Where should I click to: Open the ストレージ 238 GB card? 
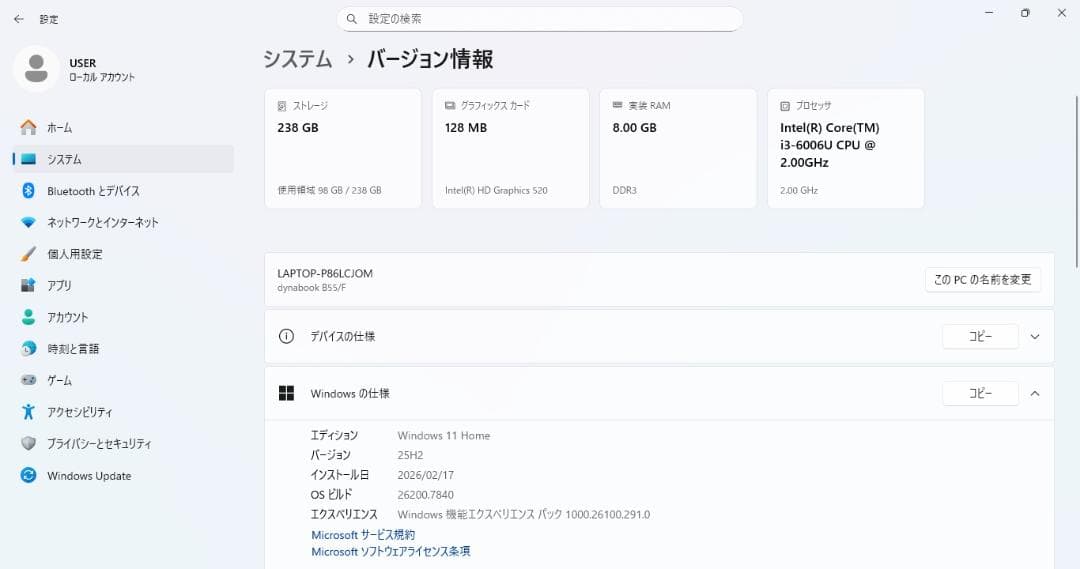click(343, 148)
